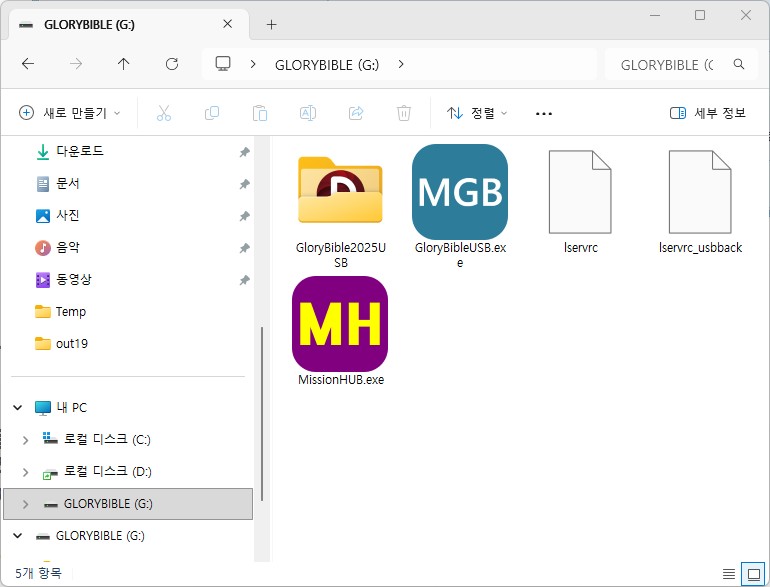Click the Refresh button in navigation bar
The image size is (770, 587).
(171, 64)
